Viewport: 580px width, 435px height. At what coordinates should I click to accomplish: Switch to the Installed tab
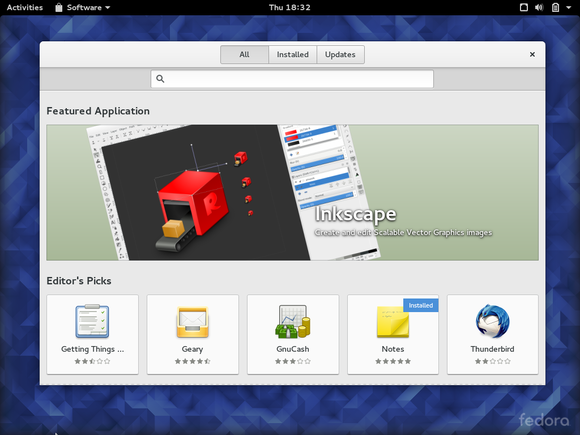[x=292, y=54]
